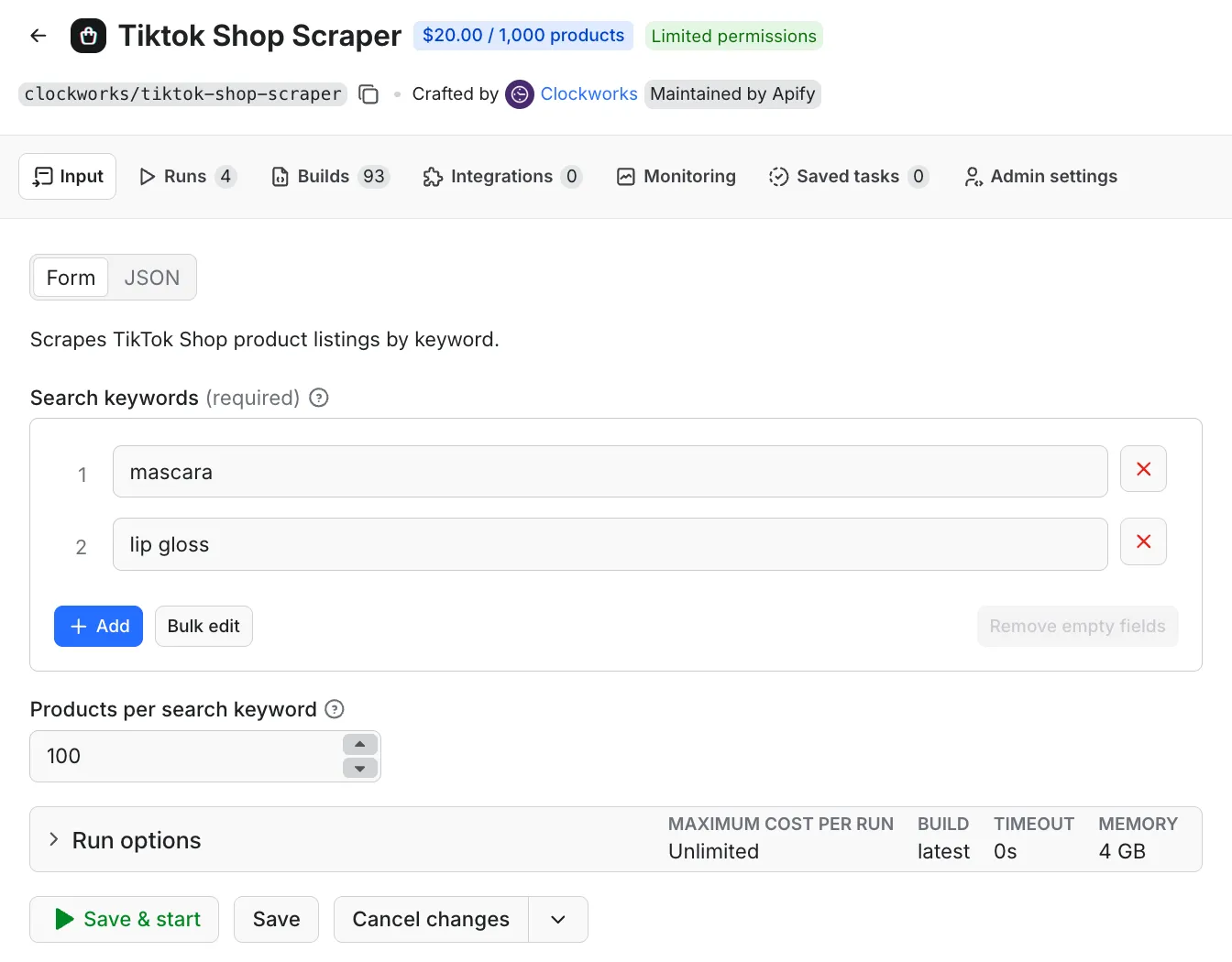Open the Input tab
Screen dimensions: 1232x962
(68, 176)
